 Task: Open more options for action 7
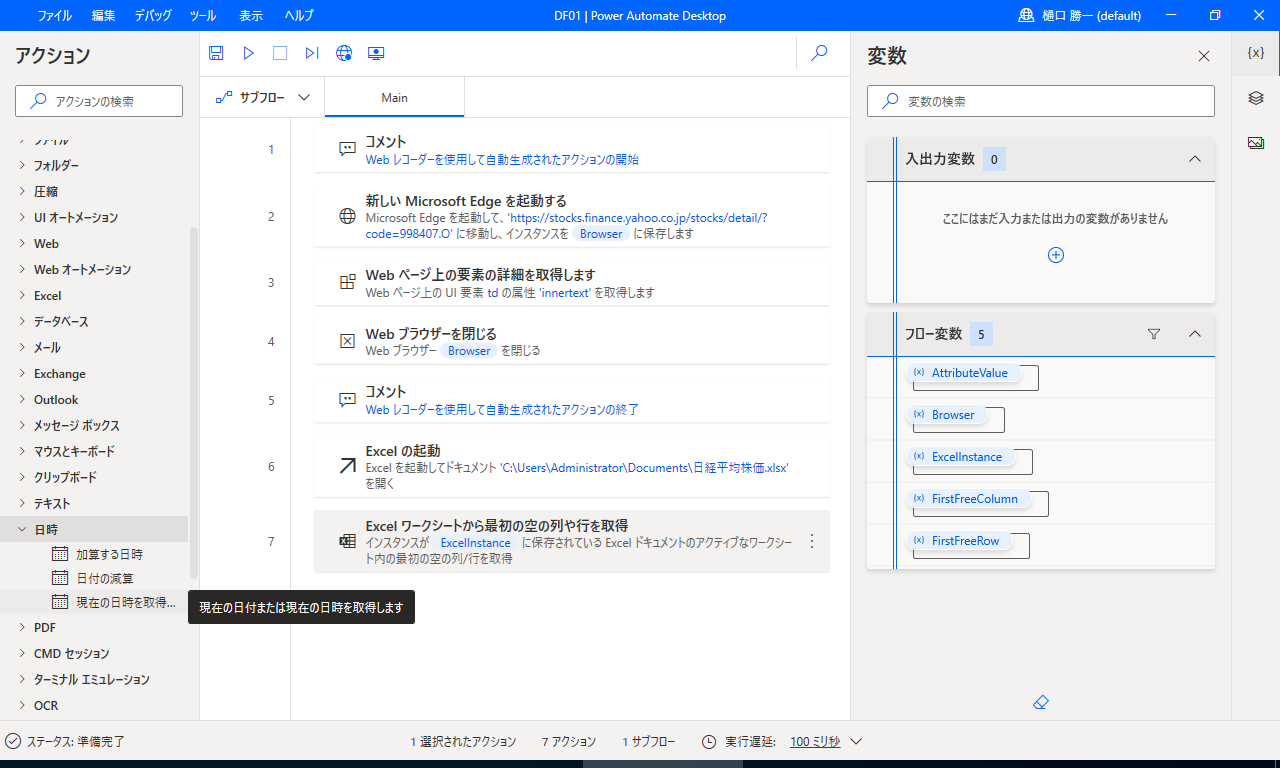coord(811,541)
